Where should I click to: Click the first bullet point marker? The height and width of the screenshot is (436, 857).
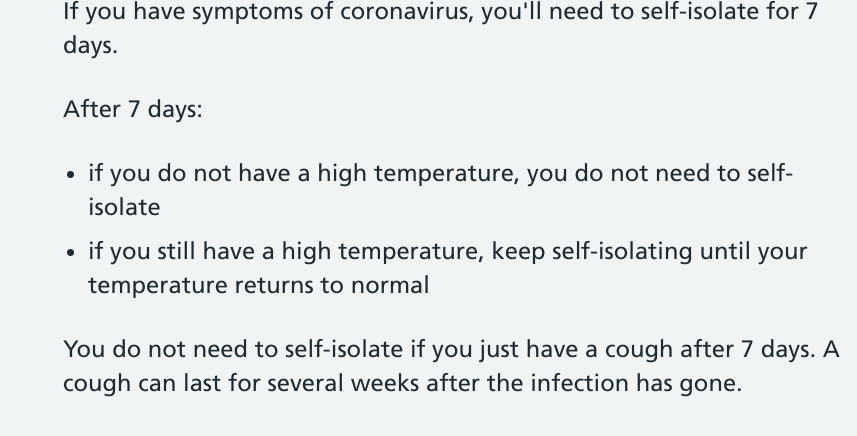pyautogui.click(x=70, y=175)
